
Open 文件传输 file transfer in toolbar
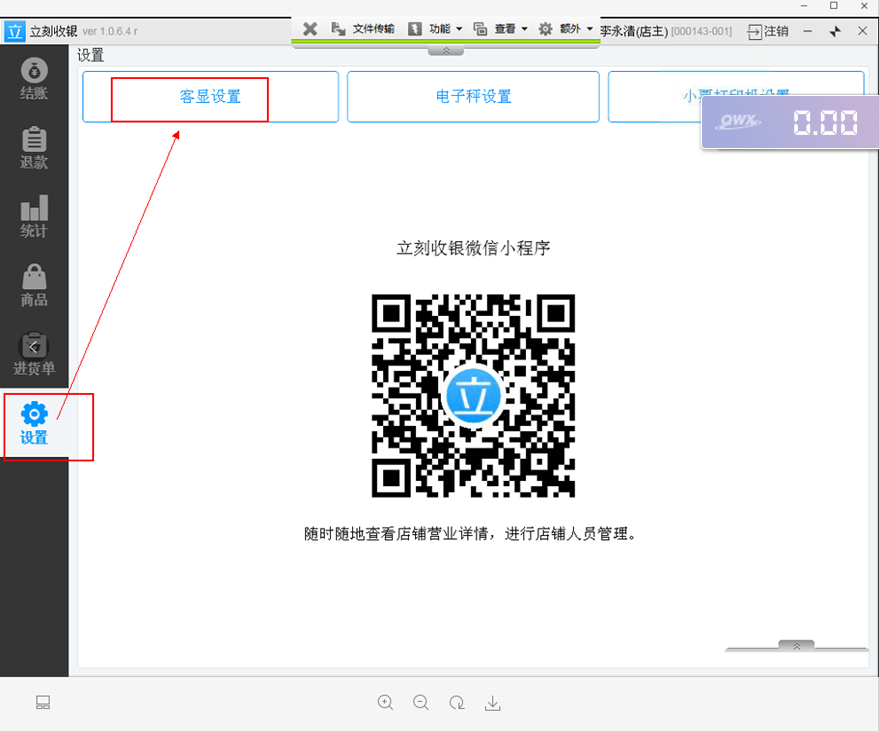pos(363,29)
